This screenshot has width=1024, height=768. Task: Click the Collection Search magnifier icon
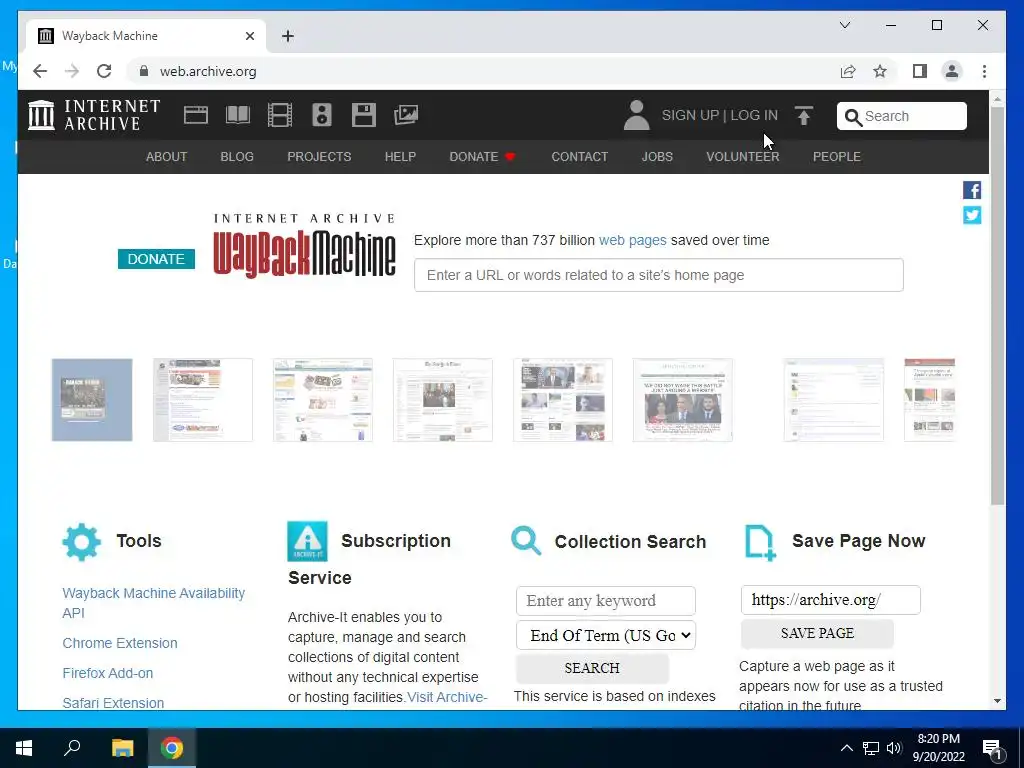pyautogui.click(x=526, y=541)
